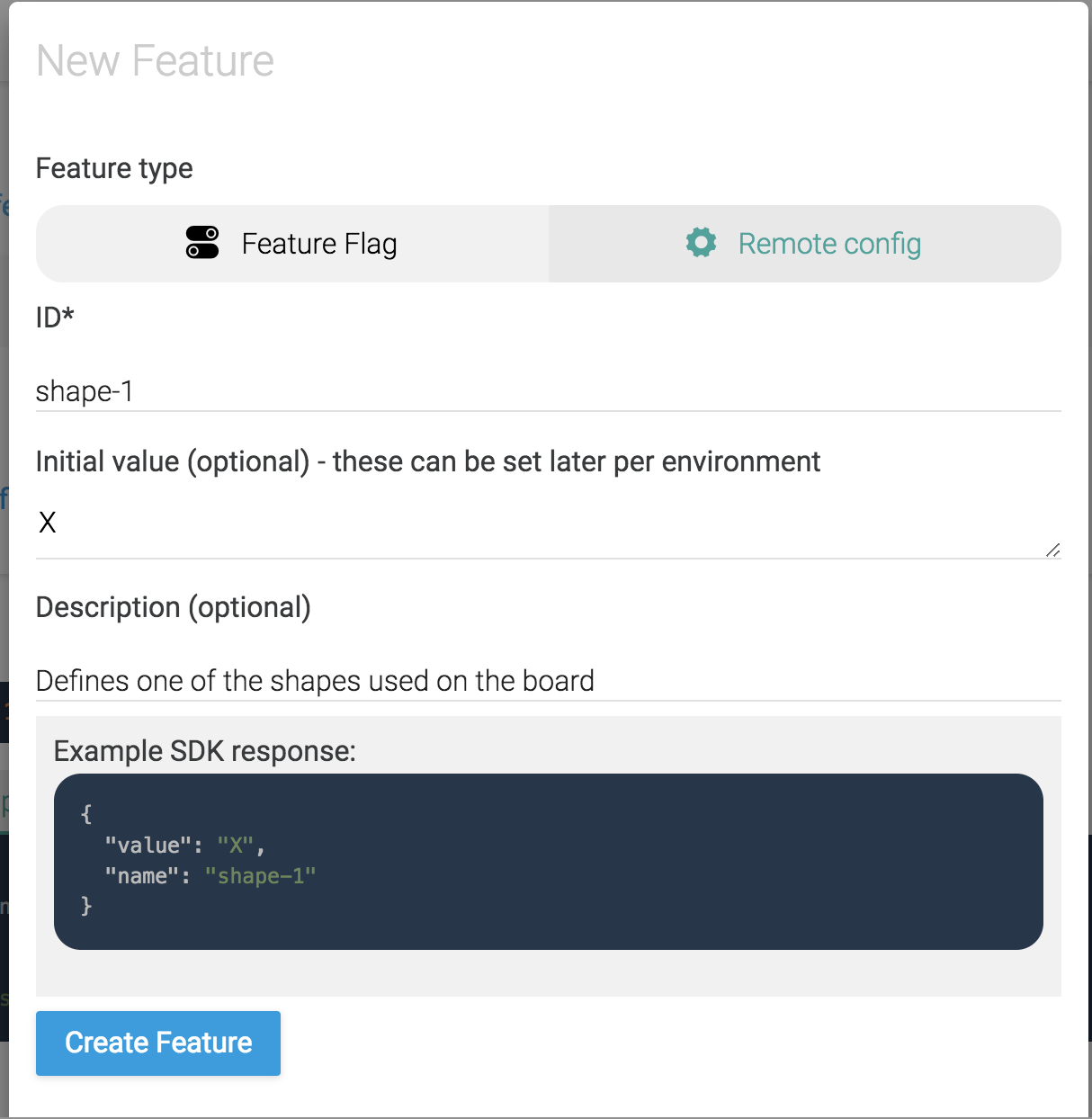Click the Create Feature button
Screen dimensions: 1092x1119
tap(157, 1043)
